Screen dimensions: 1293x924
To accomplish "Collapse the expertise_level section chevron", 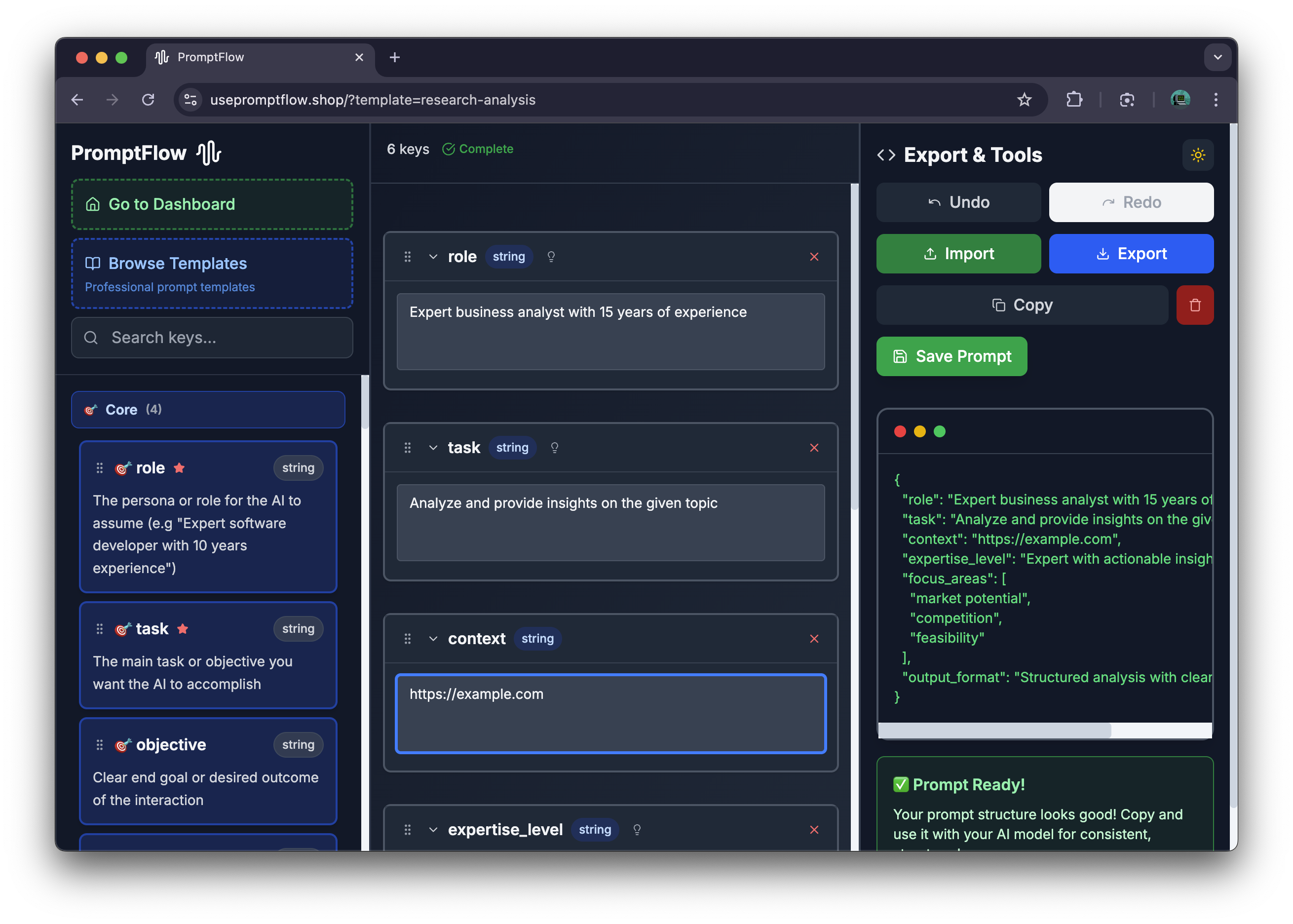I will coord(433,830).
